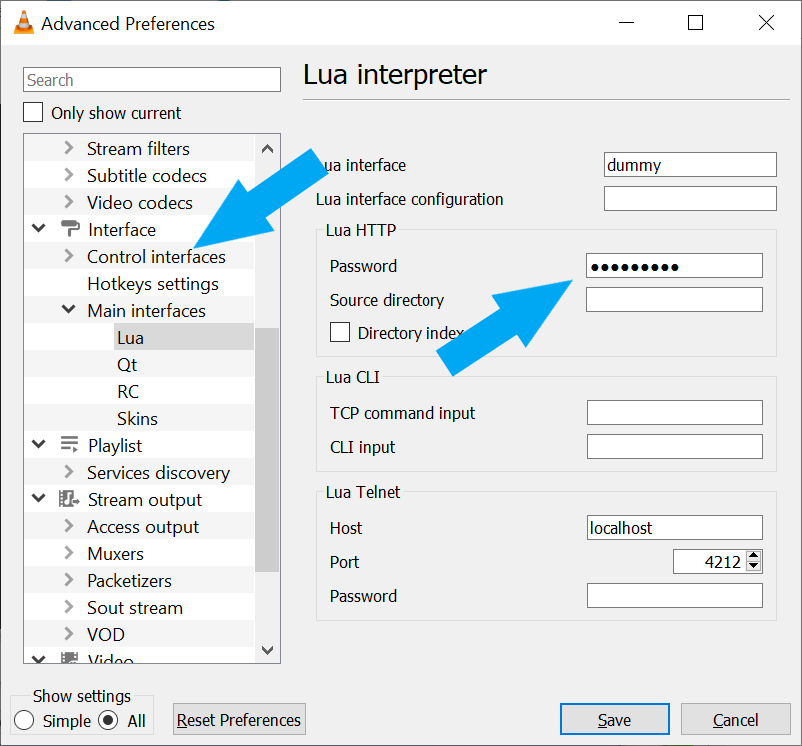
Task: Click the CLI input field
Action: point(675,447)
